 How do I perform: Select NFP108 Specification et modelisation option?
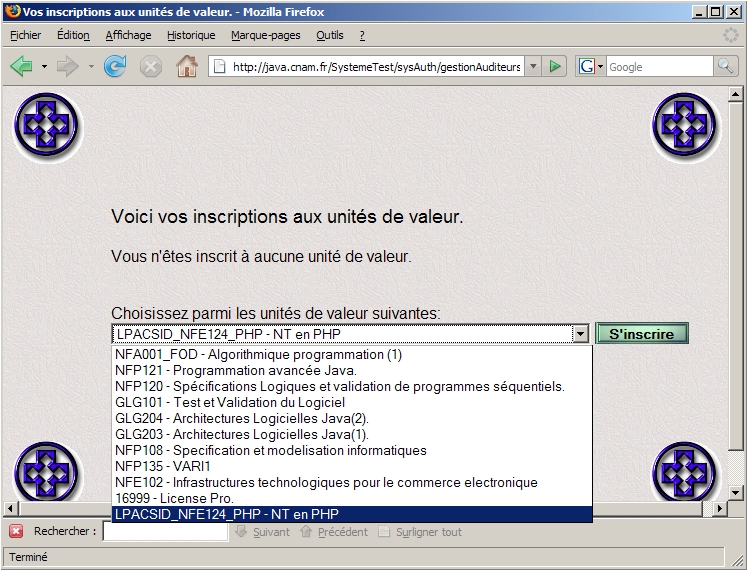[x=352, y=450]
